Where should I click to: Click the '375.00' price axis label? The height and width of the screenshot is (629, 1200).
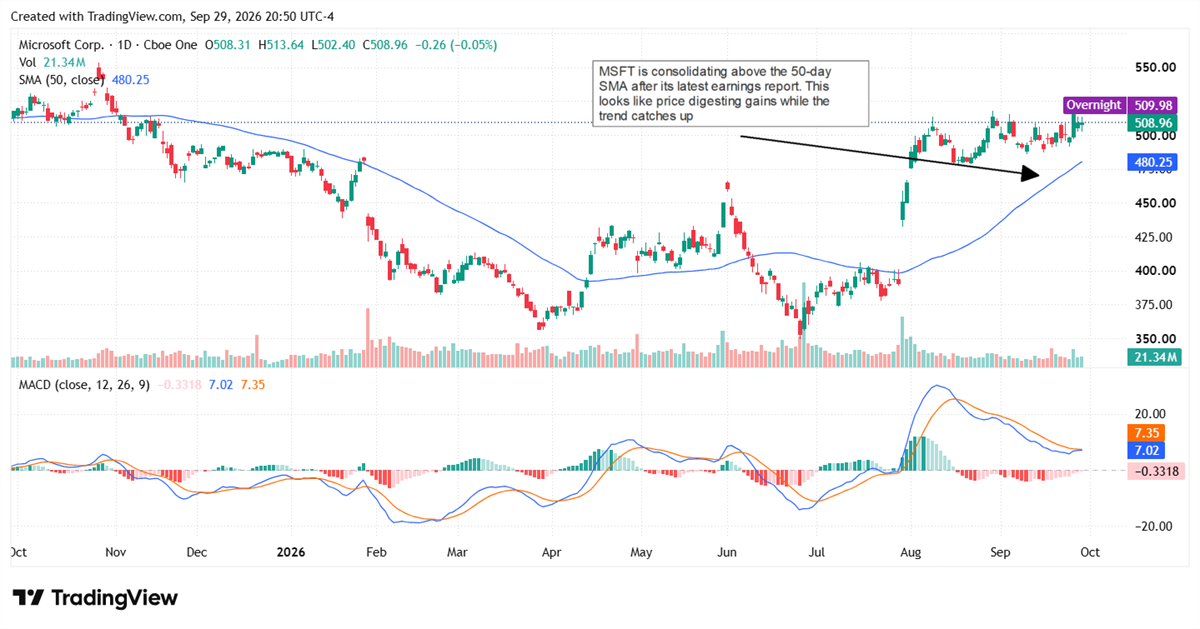tap(1153, 305)
